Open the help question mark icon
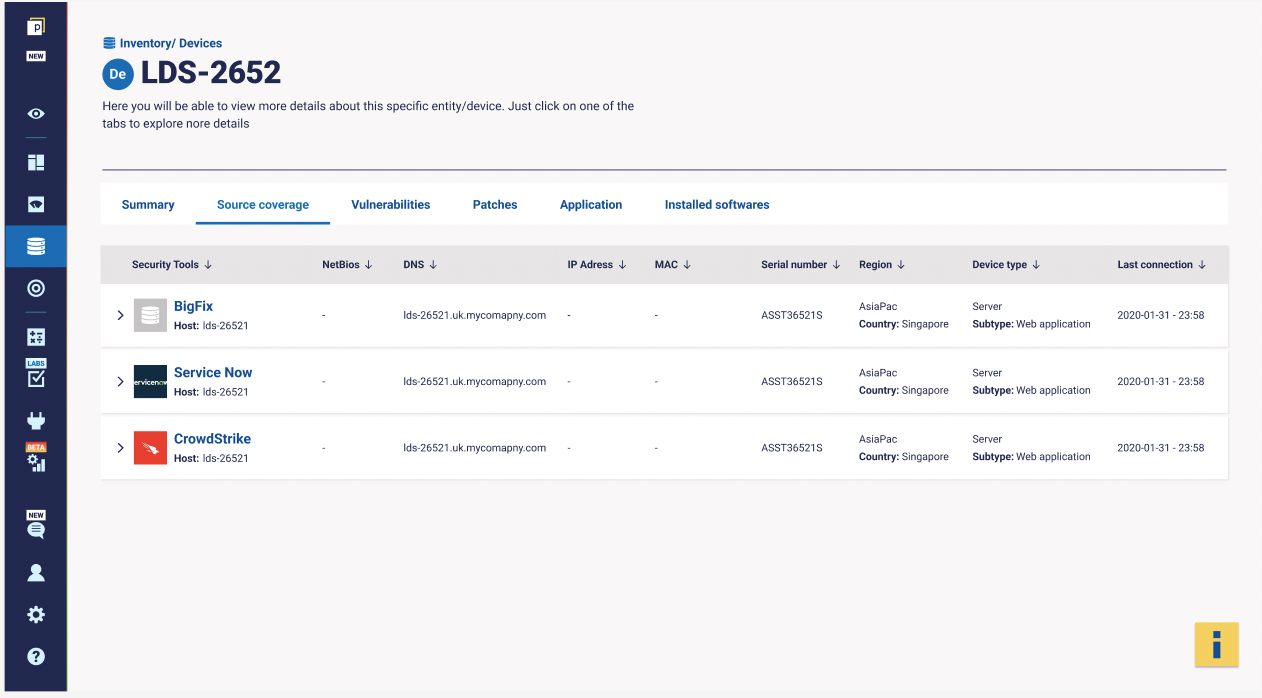 coord(36,657)
